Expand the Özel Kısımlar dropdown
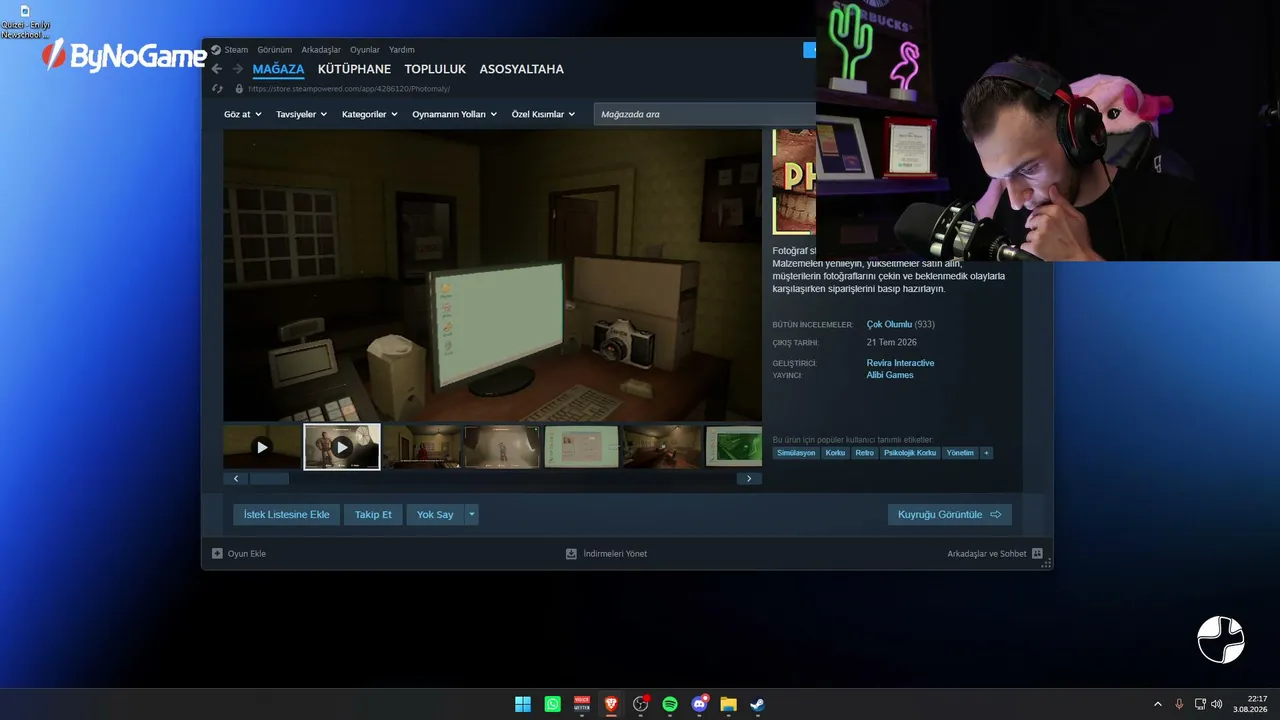Screen dimensions: 1280x720 pos(544,114)
